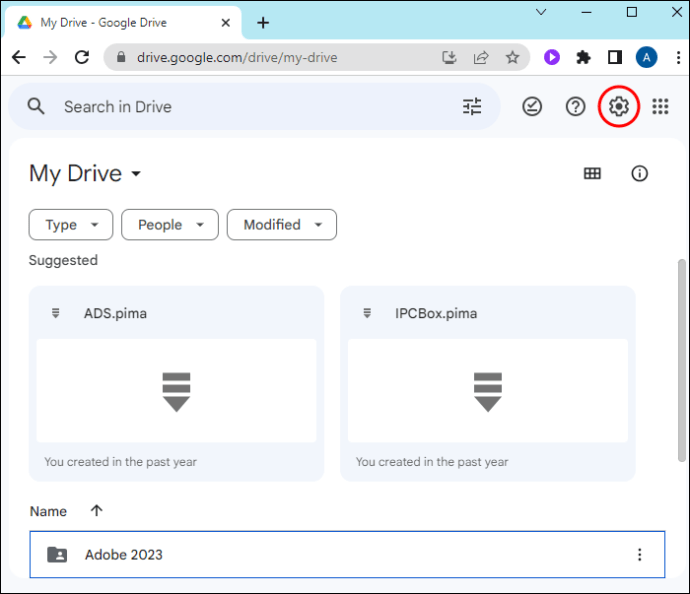
Task: Expand the My Drive dropdown
Action: coord(136,173)
